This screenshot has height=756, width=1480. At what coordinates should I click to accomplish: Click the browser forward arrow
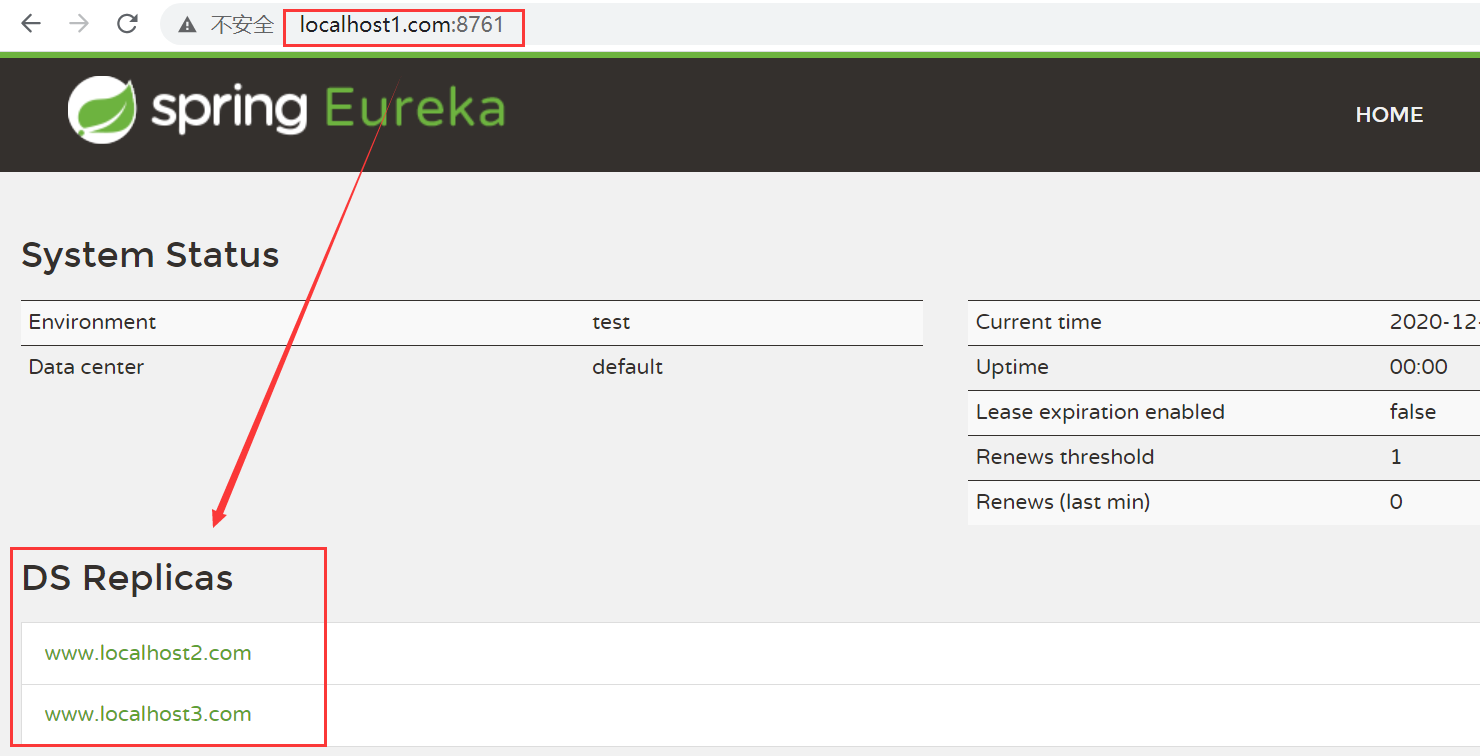[x=78, y=24]
